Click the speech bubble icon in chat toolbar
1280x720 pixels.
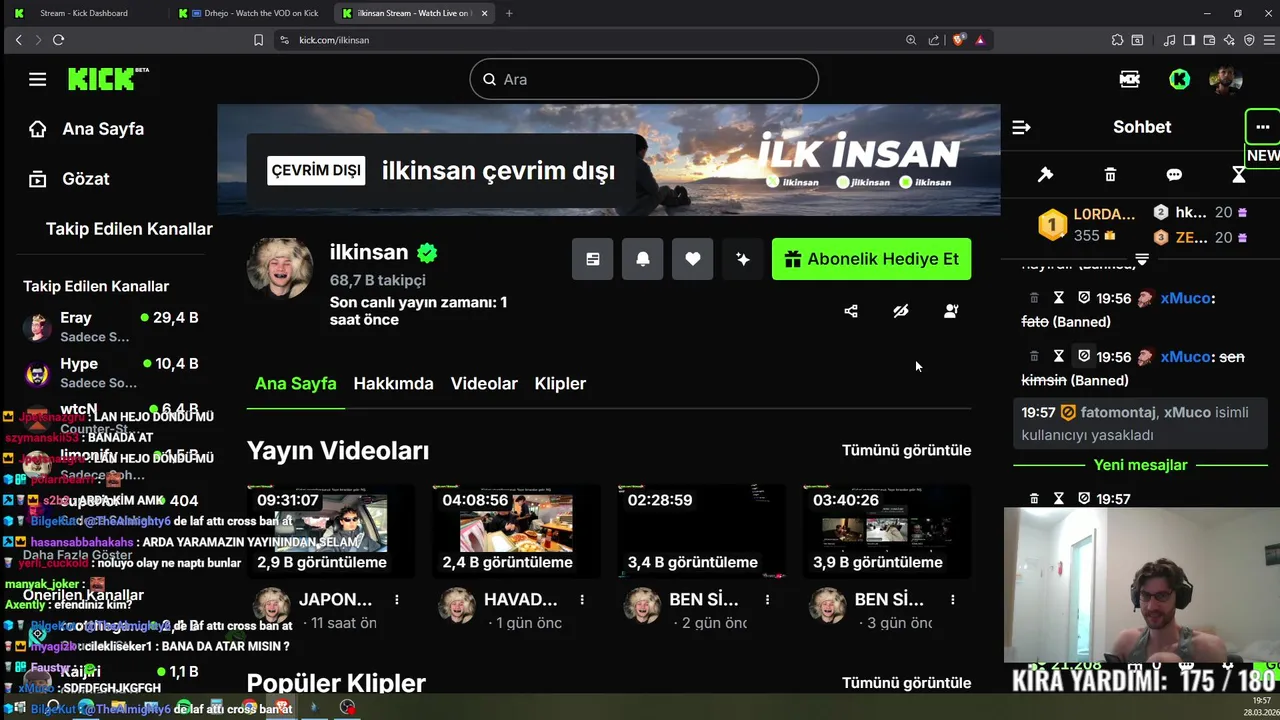pos(1174,175)
